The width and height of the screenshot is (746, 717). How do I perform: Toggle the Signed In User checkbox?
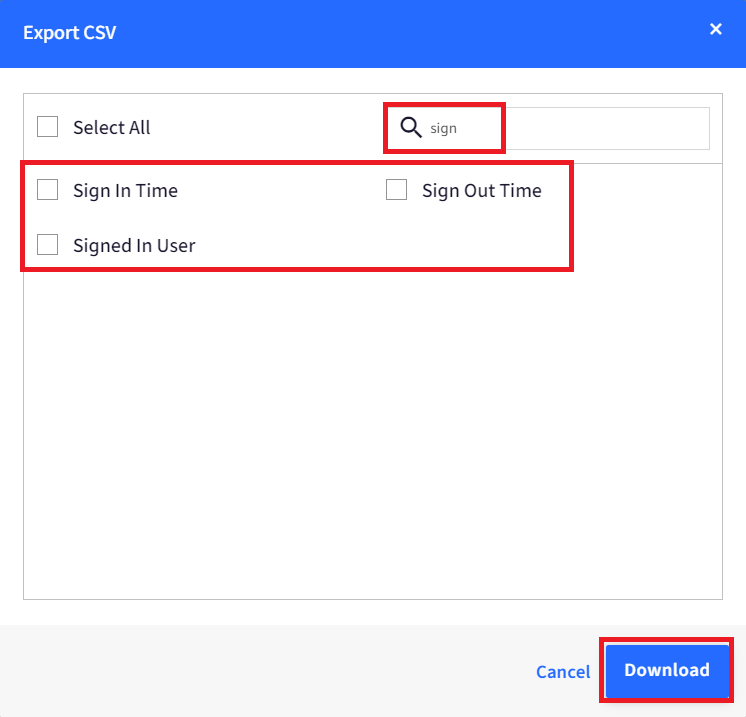[48, 245]
